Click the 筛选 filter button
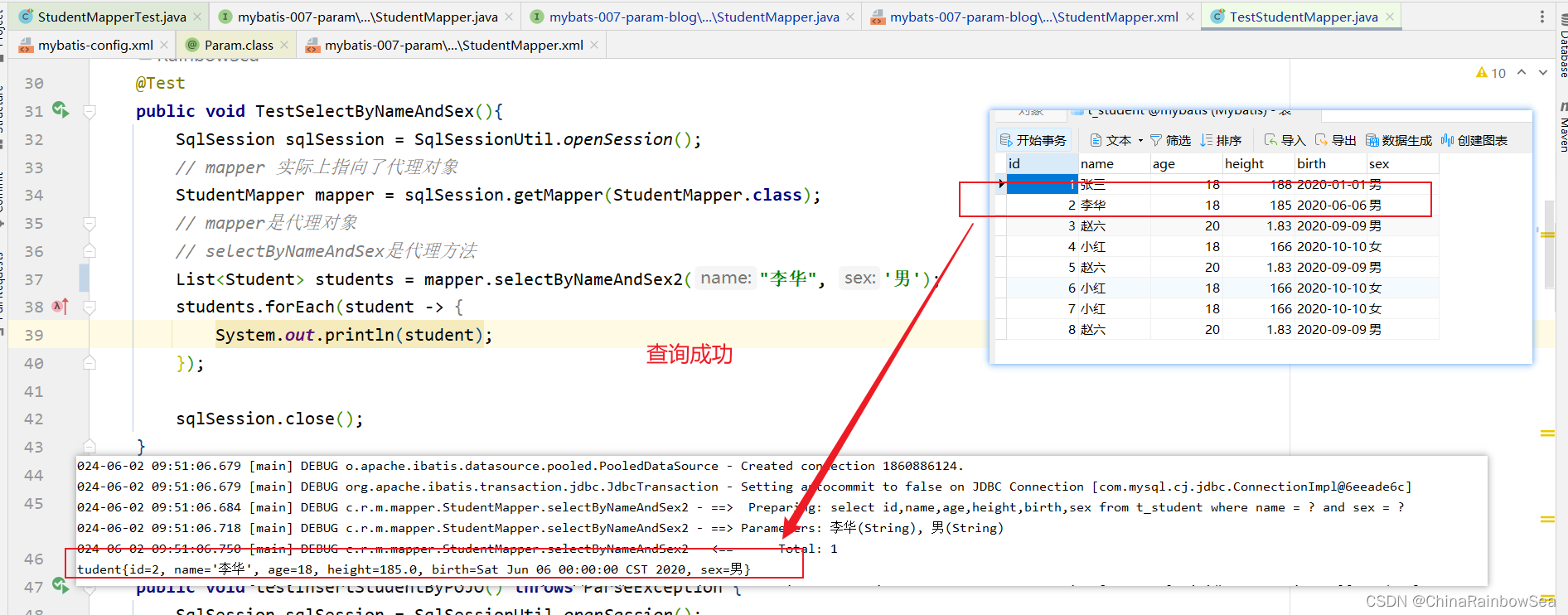Image resolution: width=1568 pixels, height=615 pixels. click(x=1170, y=140)
